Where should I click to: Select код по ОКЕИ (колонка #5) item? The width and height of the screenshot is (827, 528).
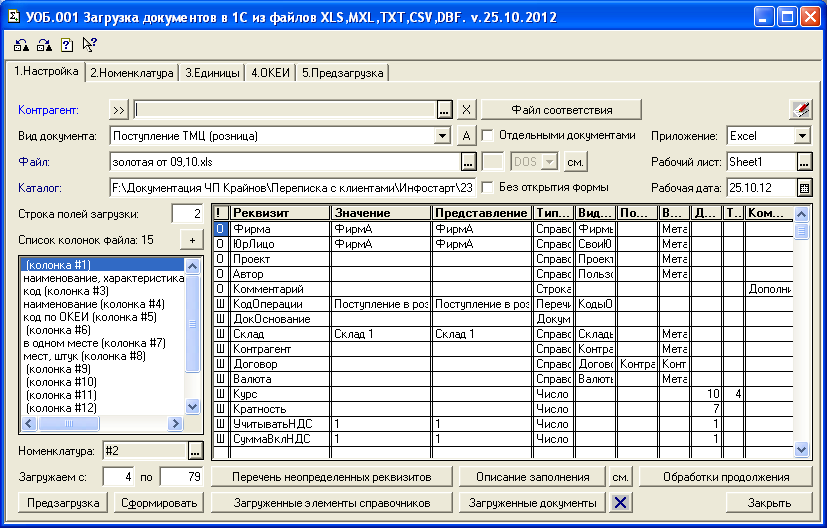(x=102, y=317)
